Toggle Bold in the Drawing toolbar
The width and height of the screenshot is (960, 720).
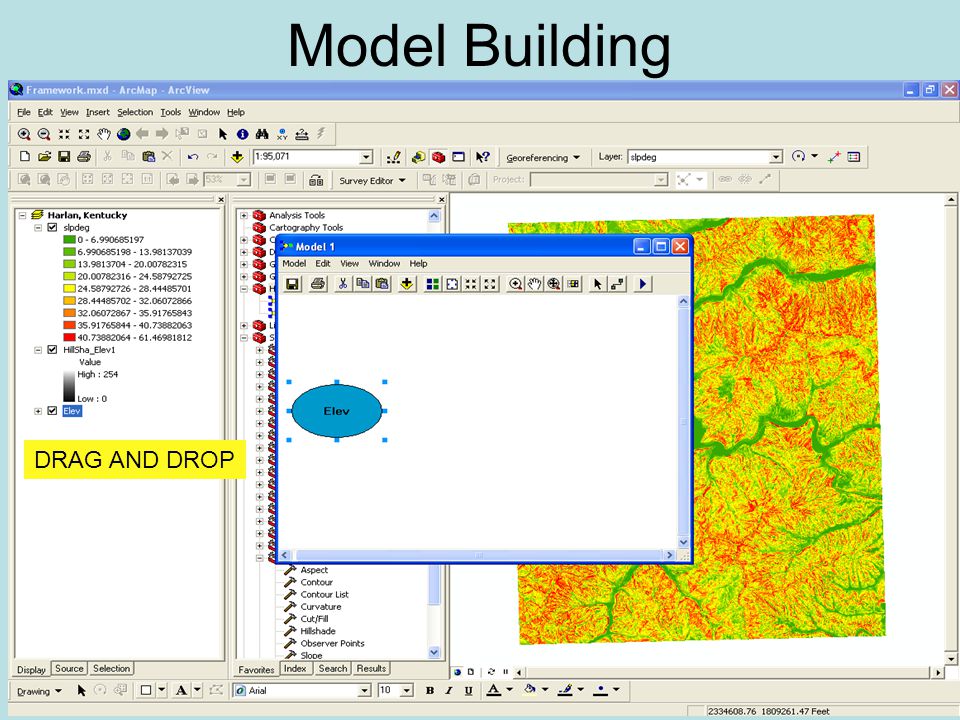click(x=430, y=691)
